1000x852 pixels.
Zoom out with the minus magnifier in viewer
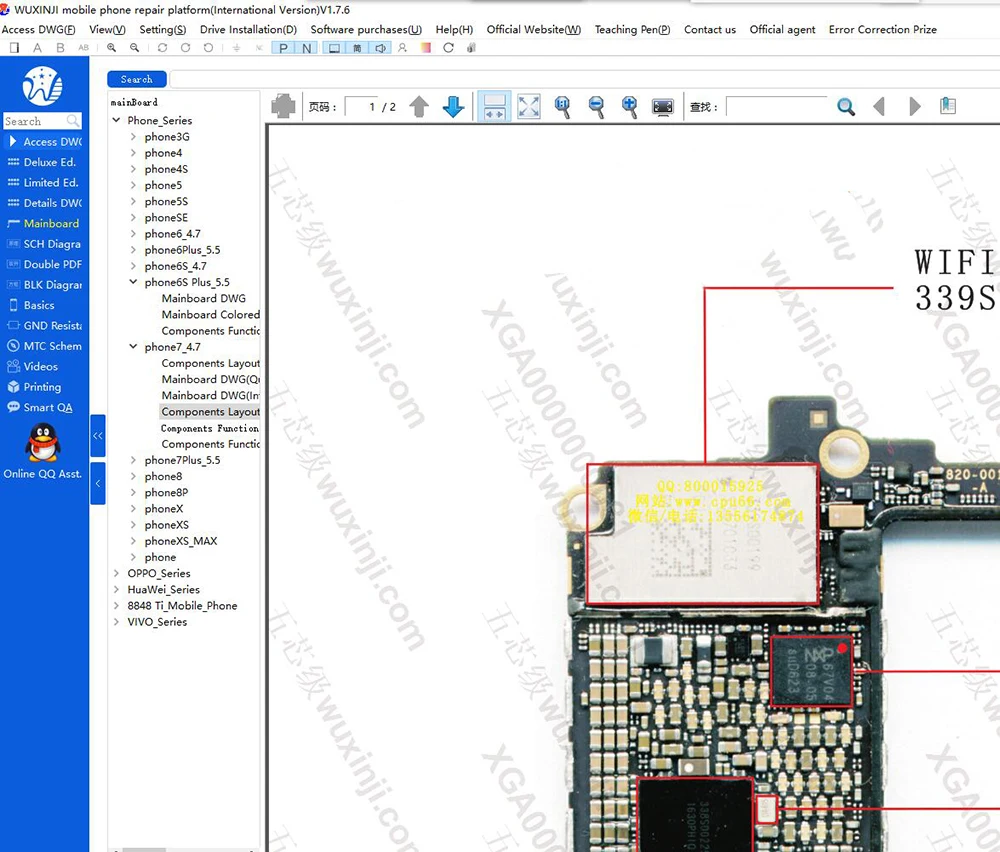[x=596, y=106]
